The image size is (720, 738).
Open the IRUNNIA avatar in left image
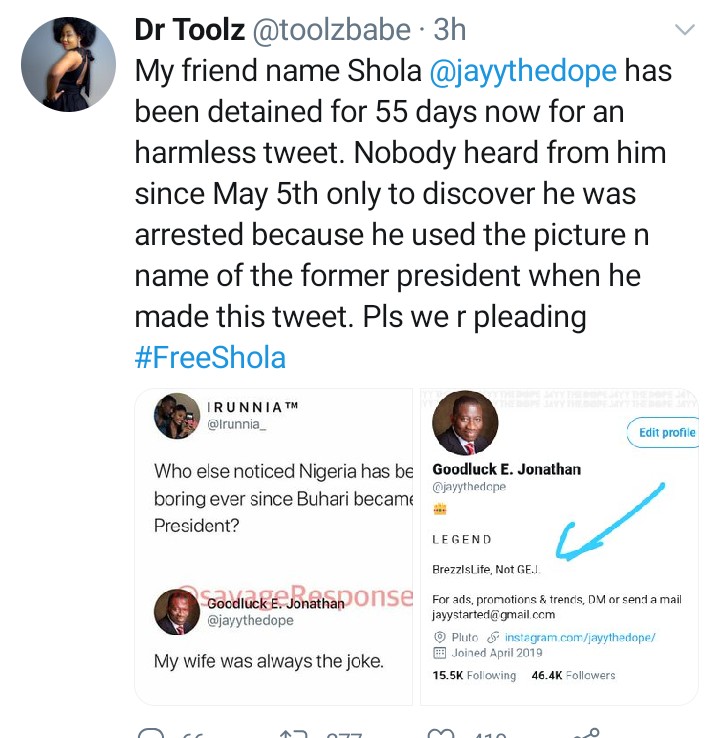point(177,416)
